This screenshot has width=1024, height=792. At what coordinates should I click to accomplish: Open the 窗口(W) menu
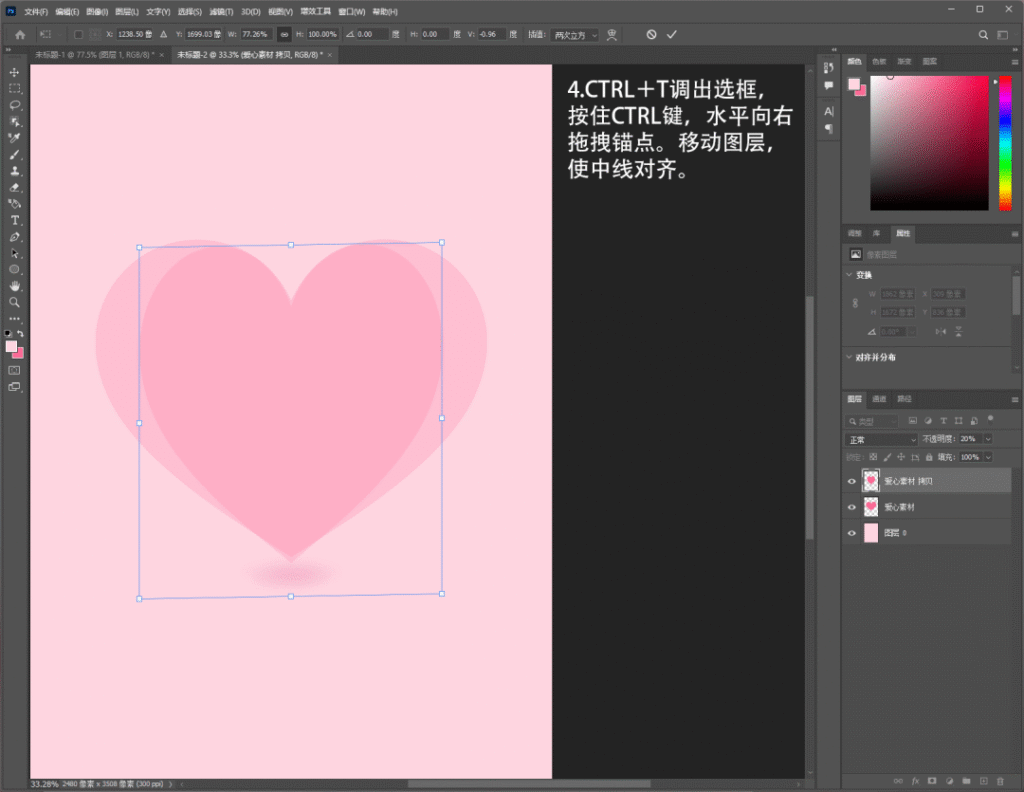351,12
